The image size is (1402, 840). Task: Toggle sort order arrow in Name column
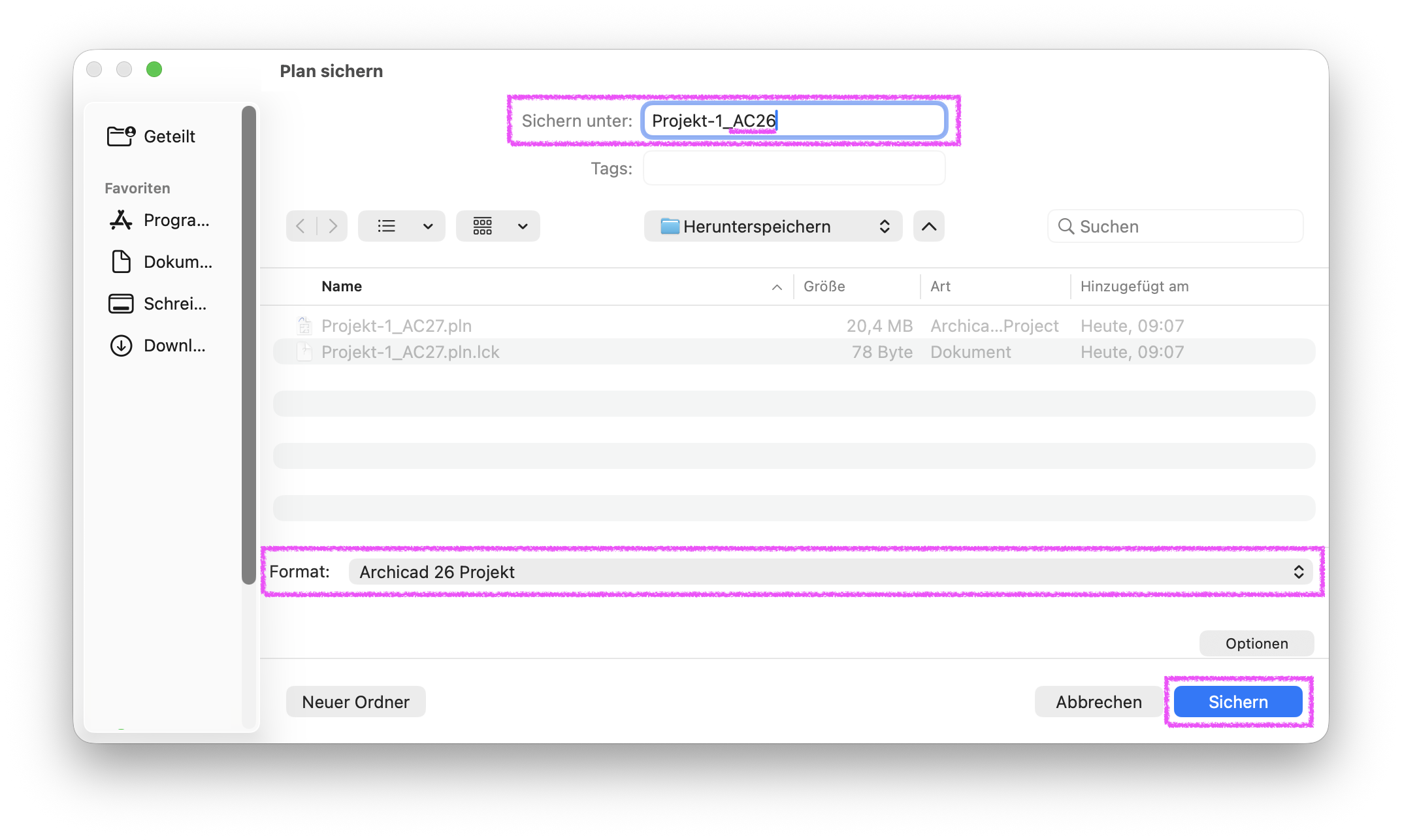[777, 287]
